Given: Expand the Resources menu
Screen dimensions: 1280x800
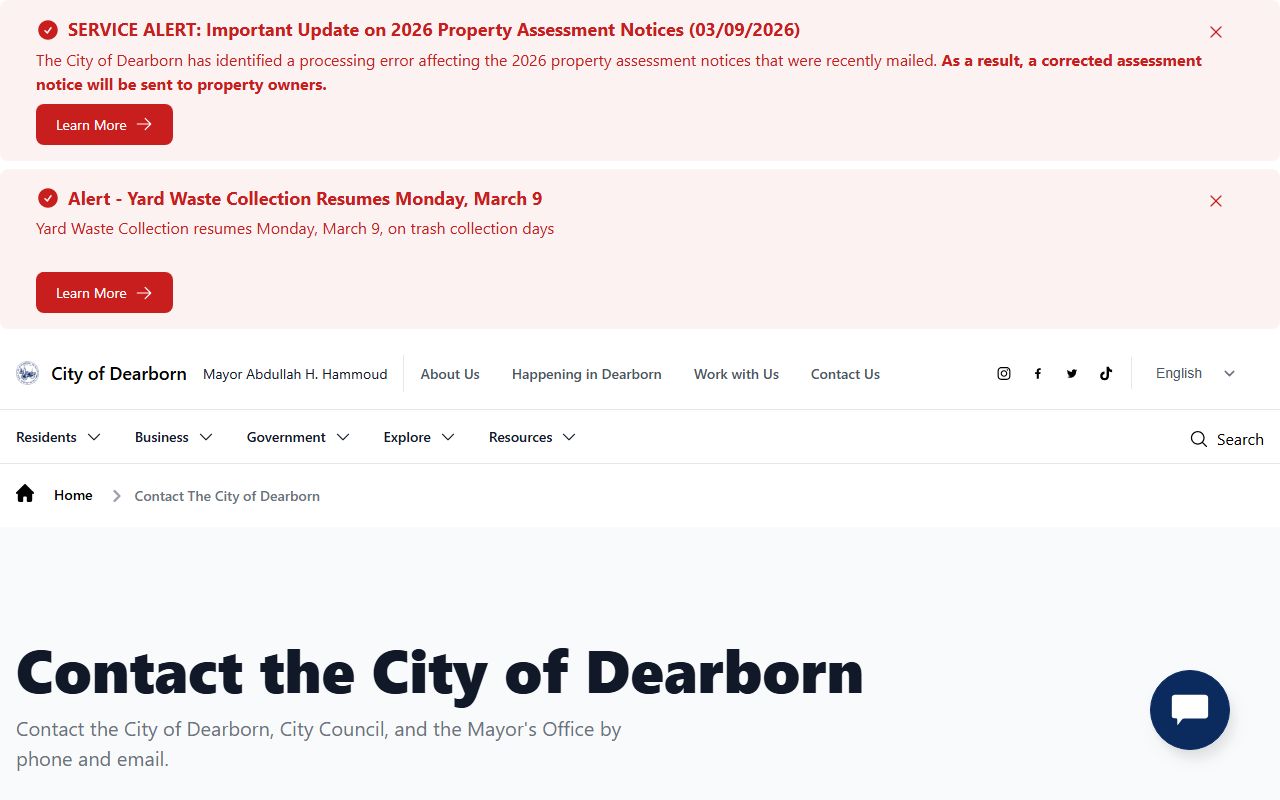Looking at the screenshot, I should pos(532,437).
